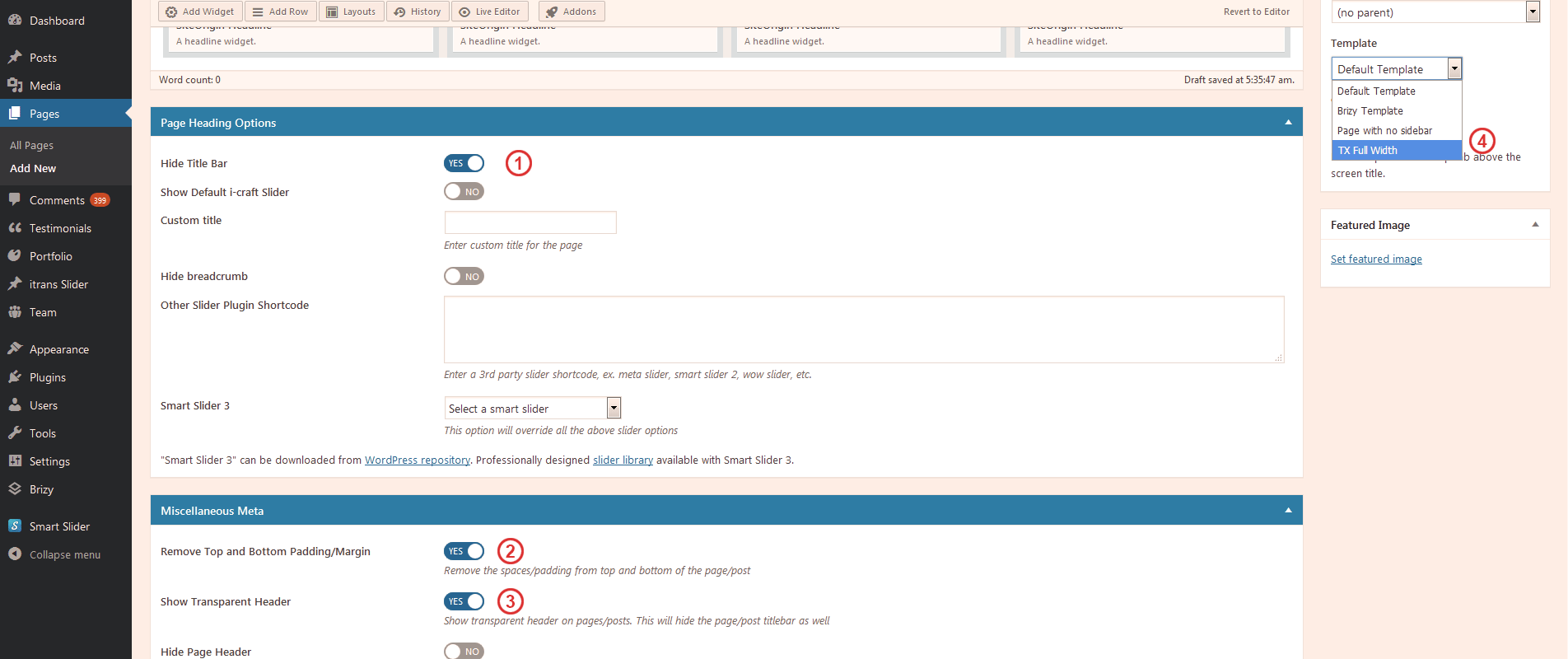Click the Users person icon
This screenshot has width=1568, height=659.
15,405
